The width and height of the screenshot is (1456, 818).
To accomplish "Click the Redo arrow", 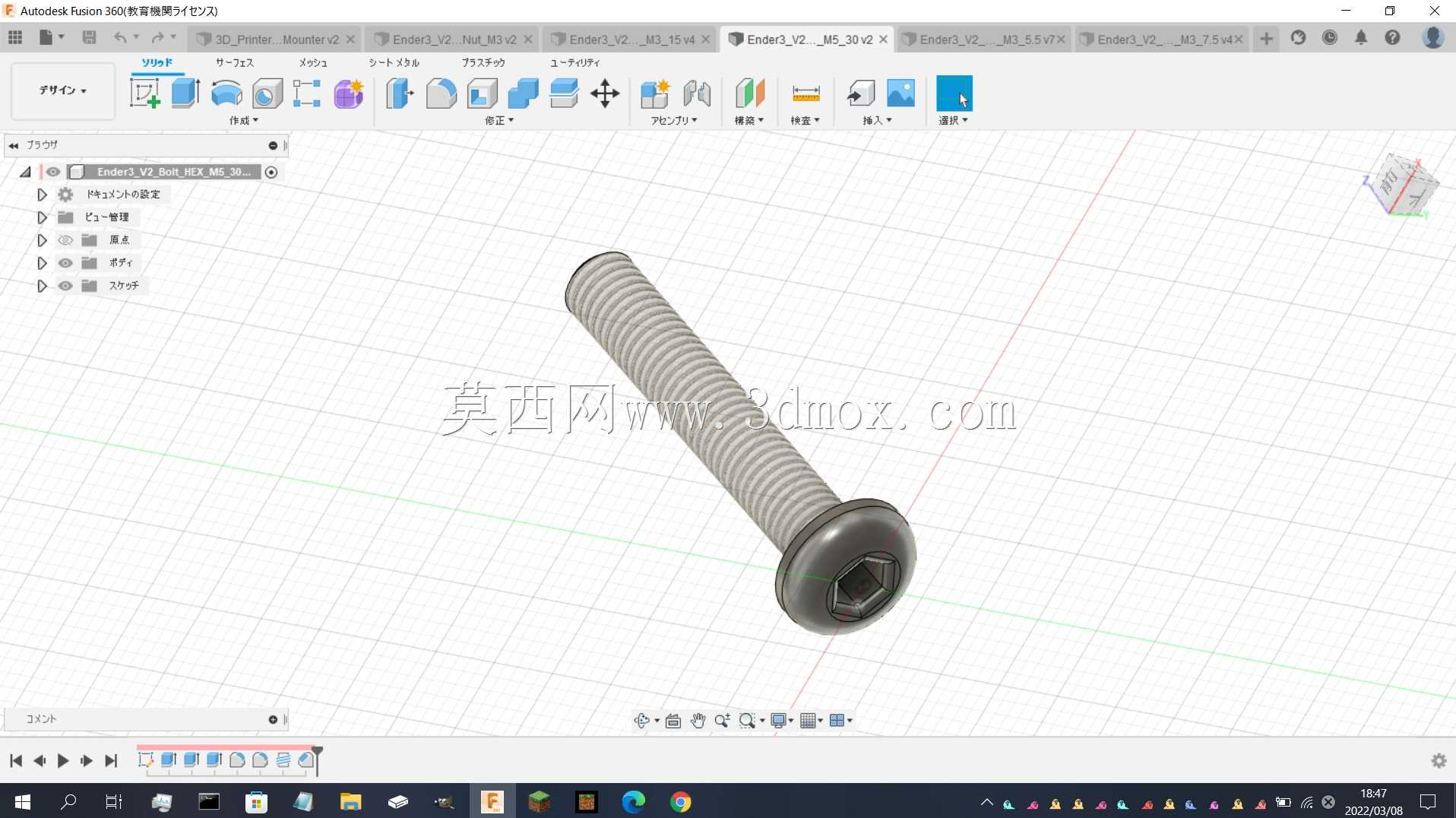I will click(157, 37).
